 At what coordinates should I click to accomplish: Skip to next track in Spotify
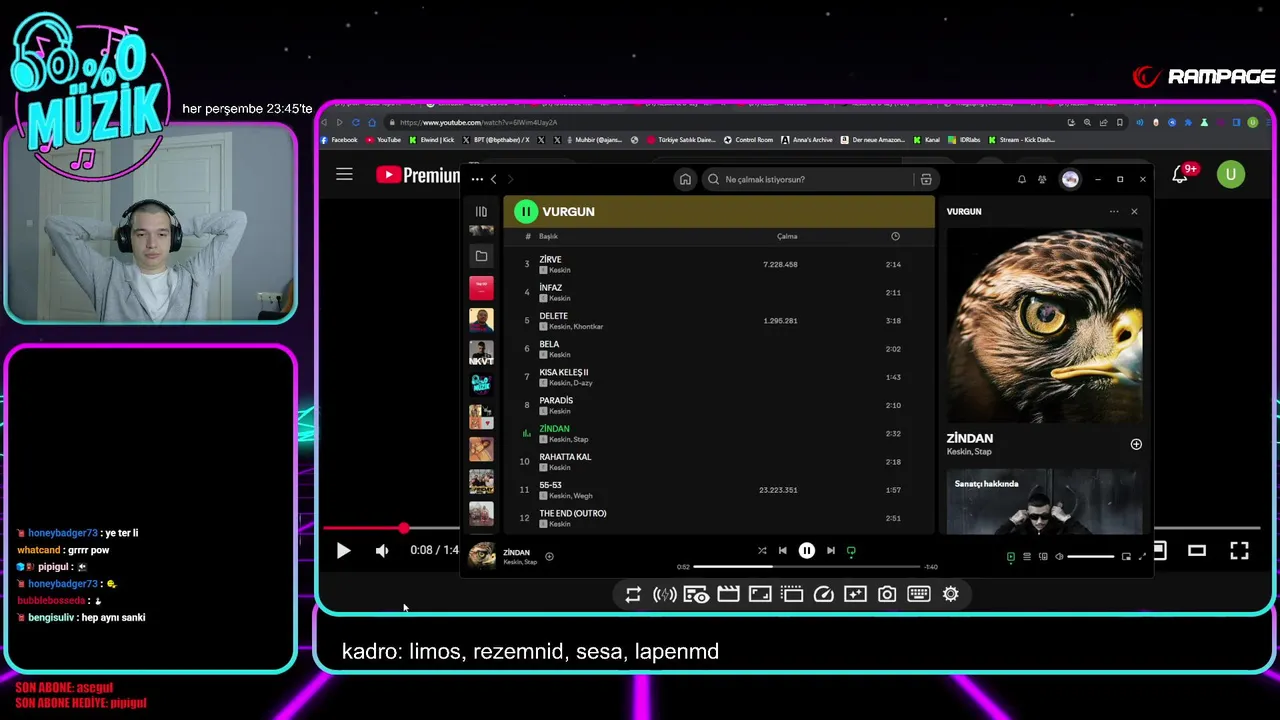coord(830,550)
